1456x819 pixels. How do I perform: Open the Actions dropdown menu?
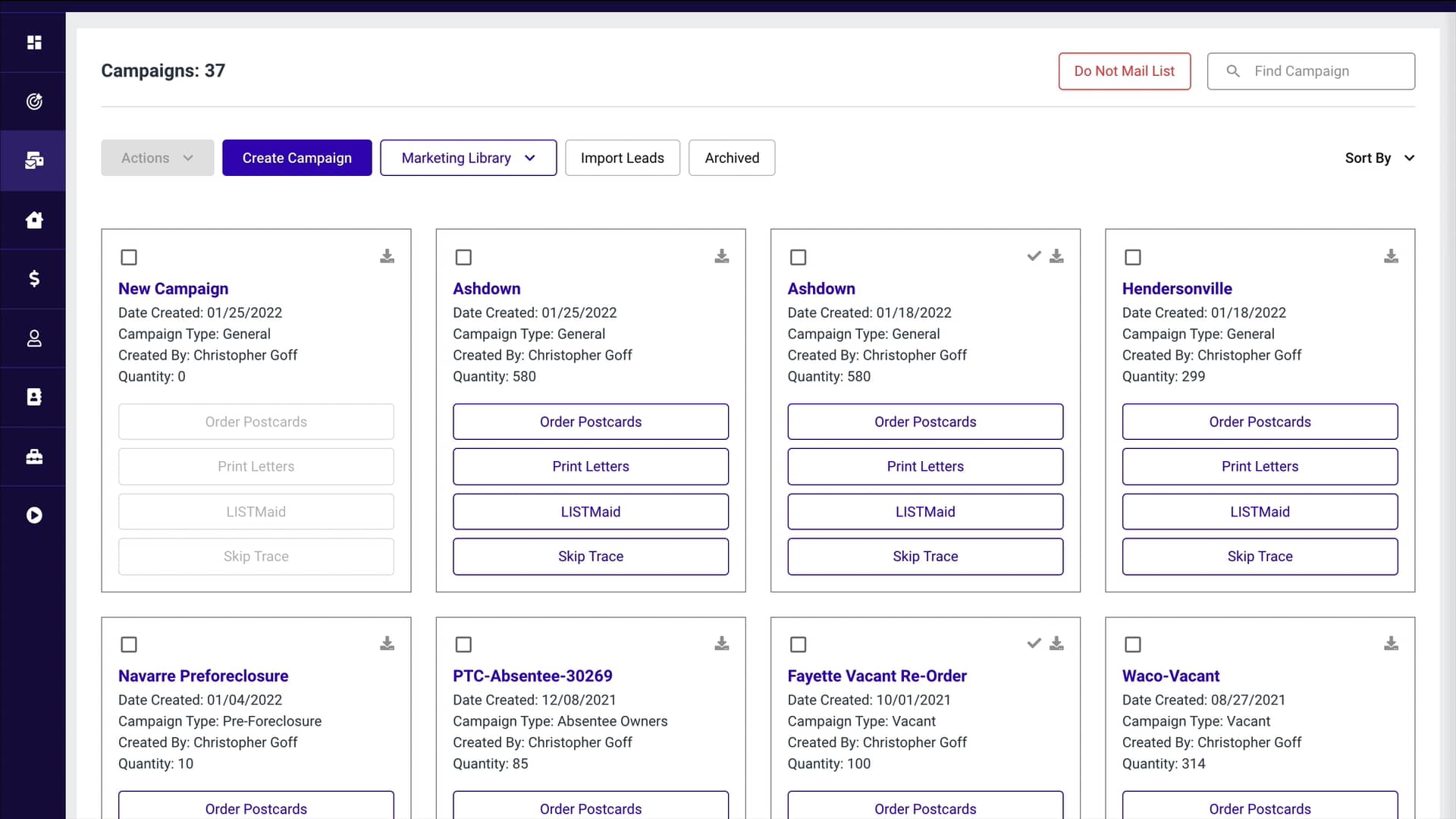tap(157, 158)
